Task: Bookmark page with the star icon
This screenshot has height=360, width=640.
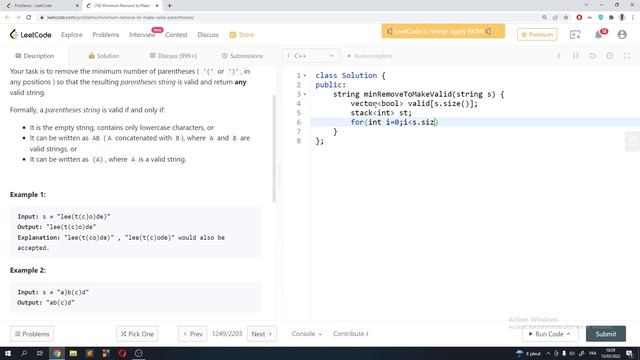Action: tap(566, 17)
